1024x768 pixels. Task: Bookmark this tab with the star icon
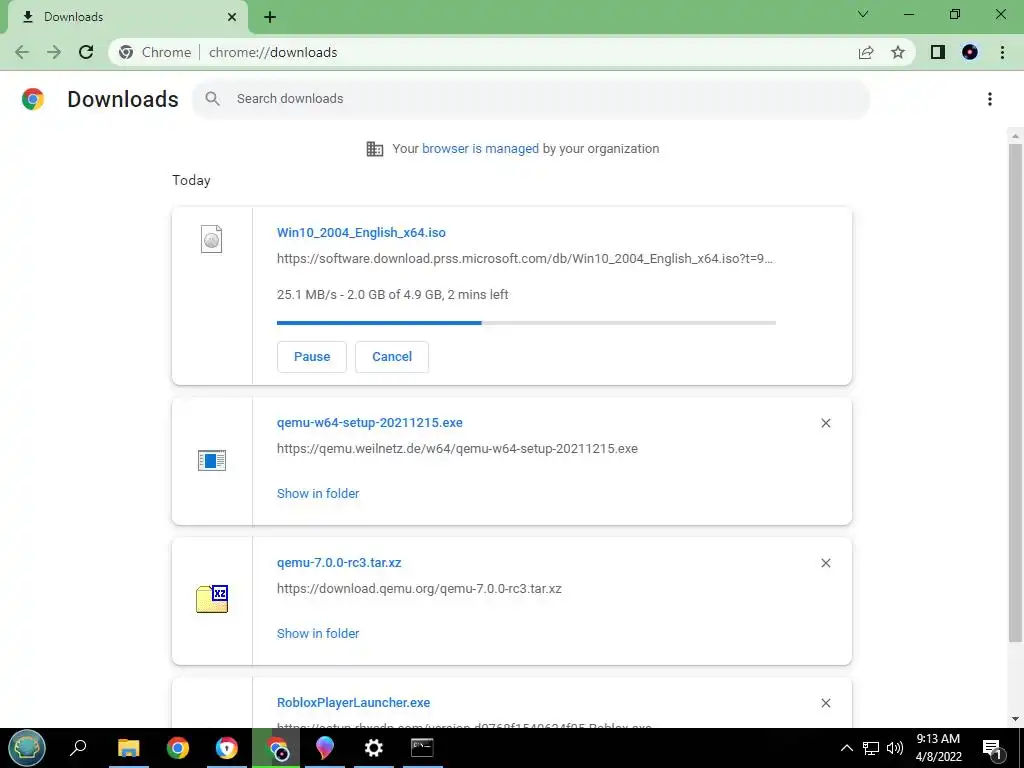[898, 52]
